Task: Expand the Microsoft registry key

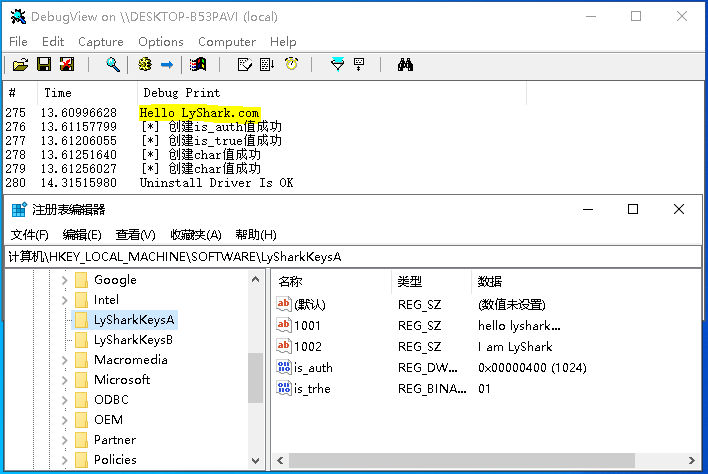Action: [x=65, y=380]
